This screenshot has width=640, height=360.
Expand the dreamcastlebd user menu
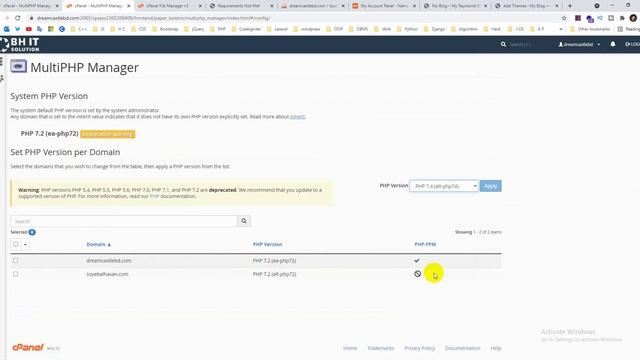[579, 44]
